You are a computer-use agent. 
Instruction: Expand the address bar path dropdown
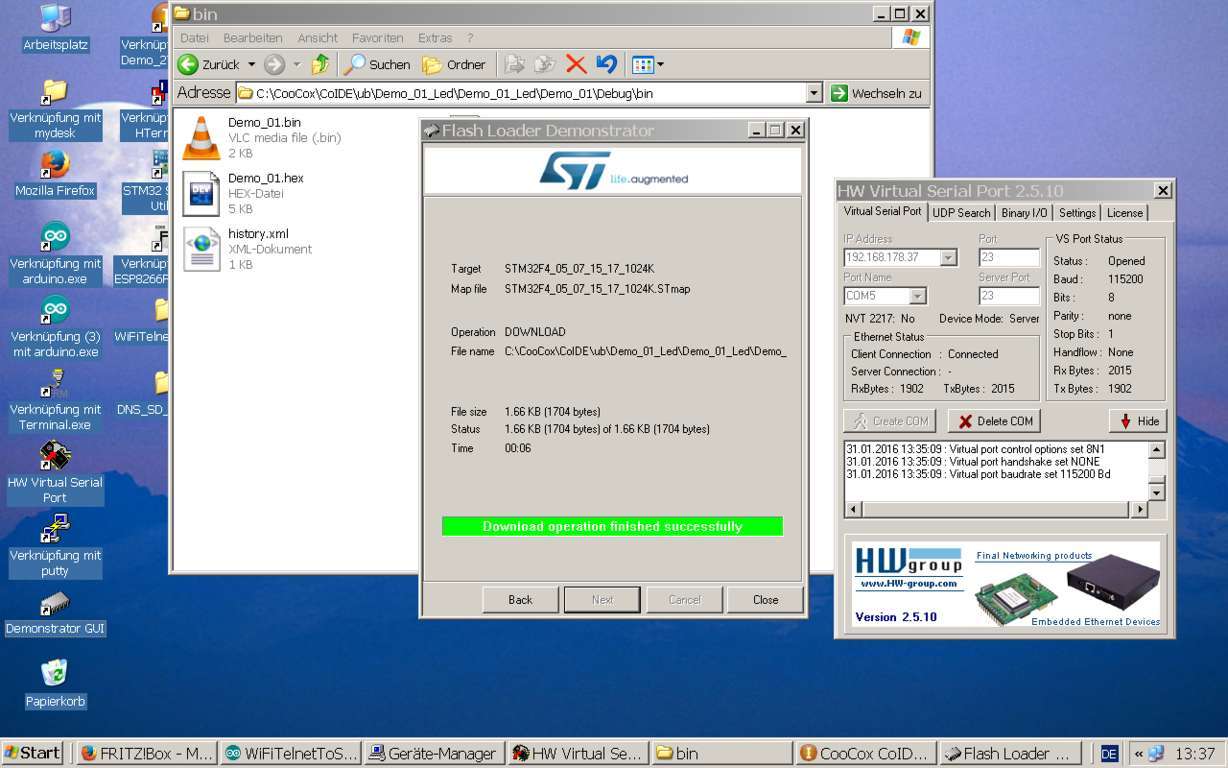point(813,93)
